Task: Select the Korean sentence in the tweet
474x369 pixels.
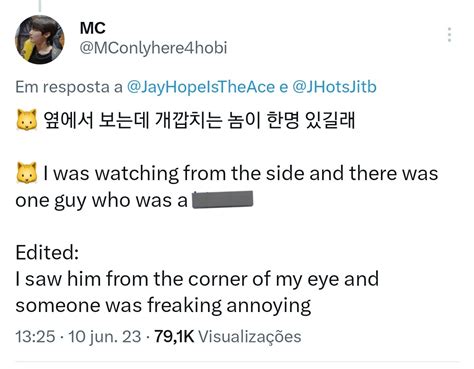Action: pyautogui.click(x=199, y=120)
